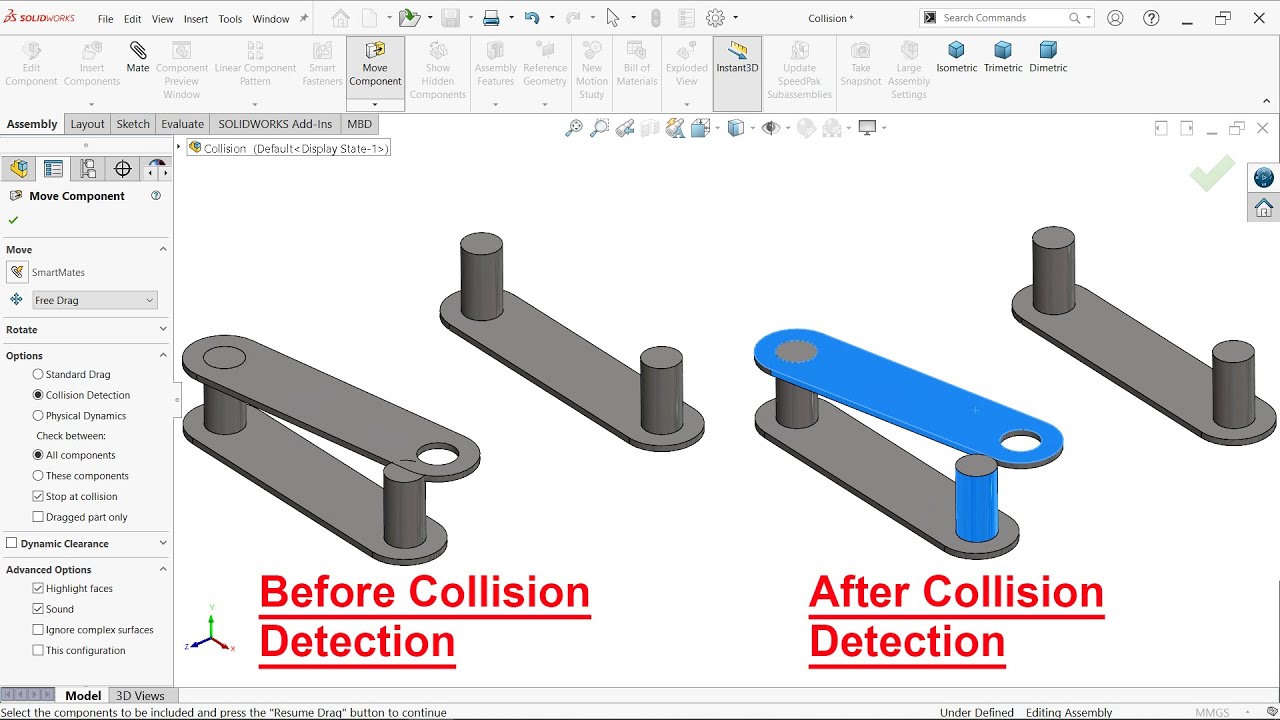The image size is (1280, 720).
Task: Open the SOLIDWORKS Add-Ins tab
Action: [x=275, y=124]
